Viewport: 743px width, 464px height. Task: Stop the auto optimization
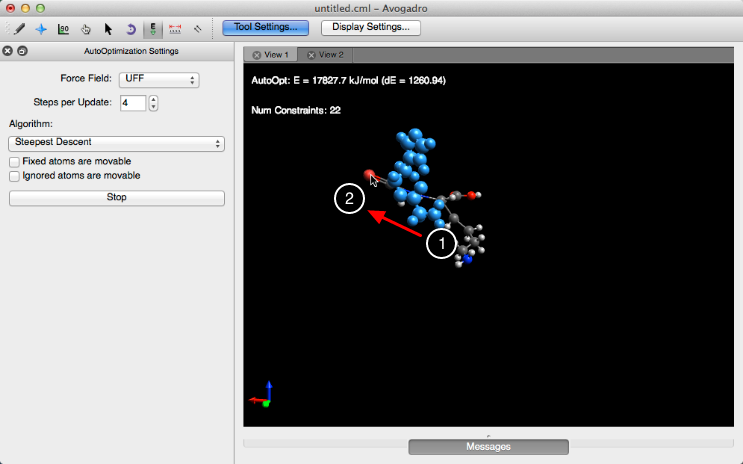point(117,198)
